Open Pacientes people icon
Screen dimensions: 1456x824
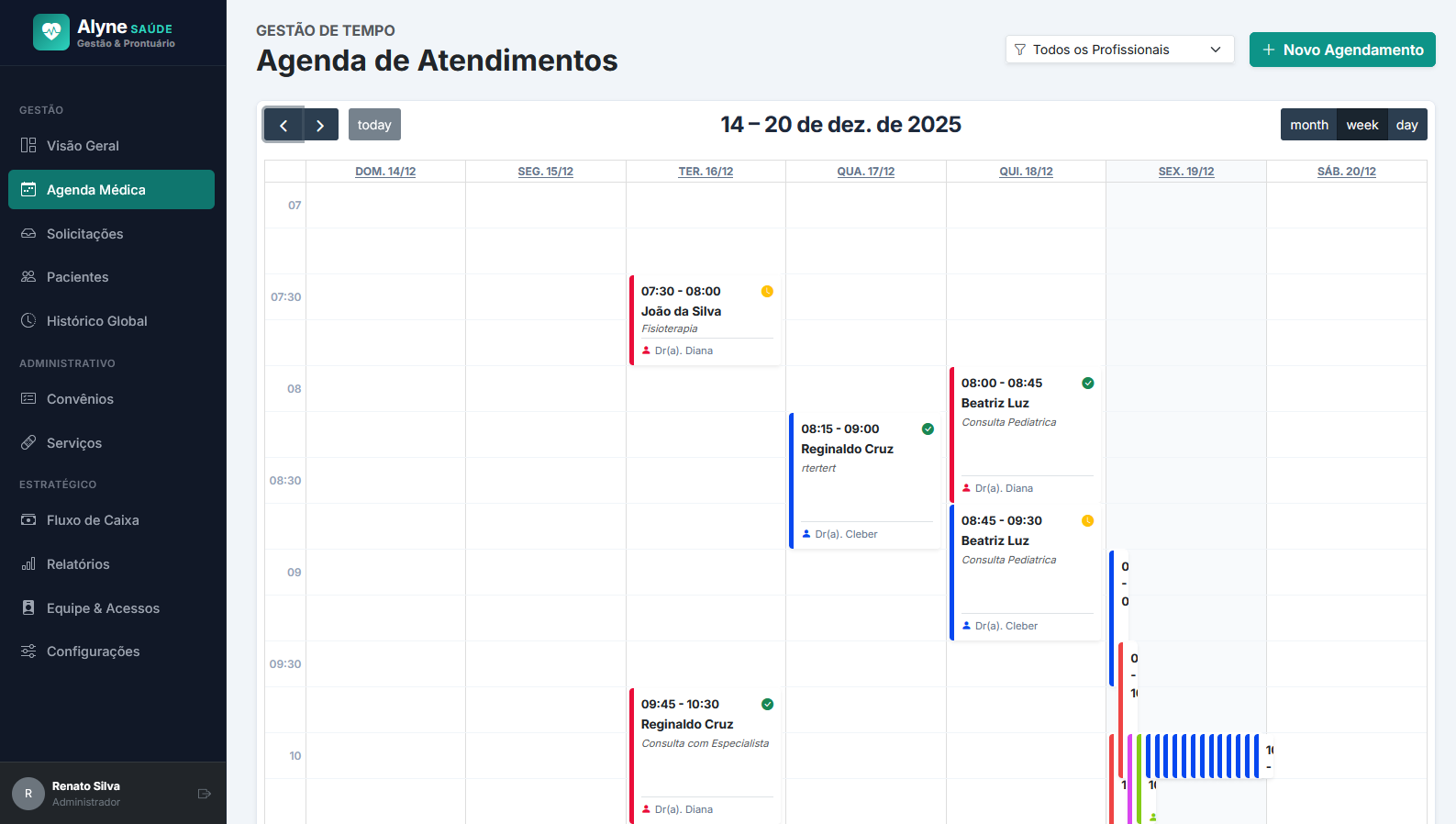coord(28,276)
